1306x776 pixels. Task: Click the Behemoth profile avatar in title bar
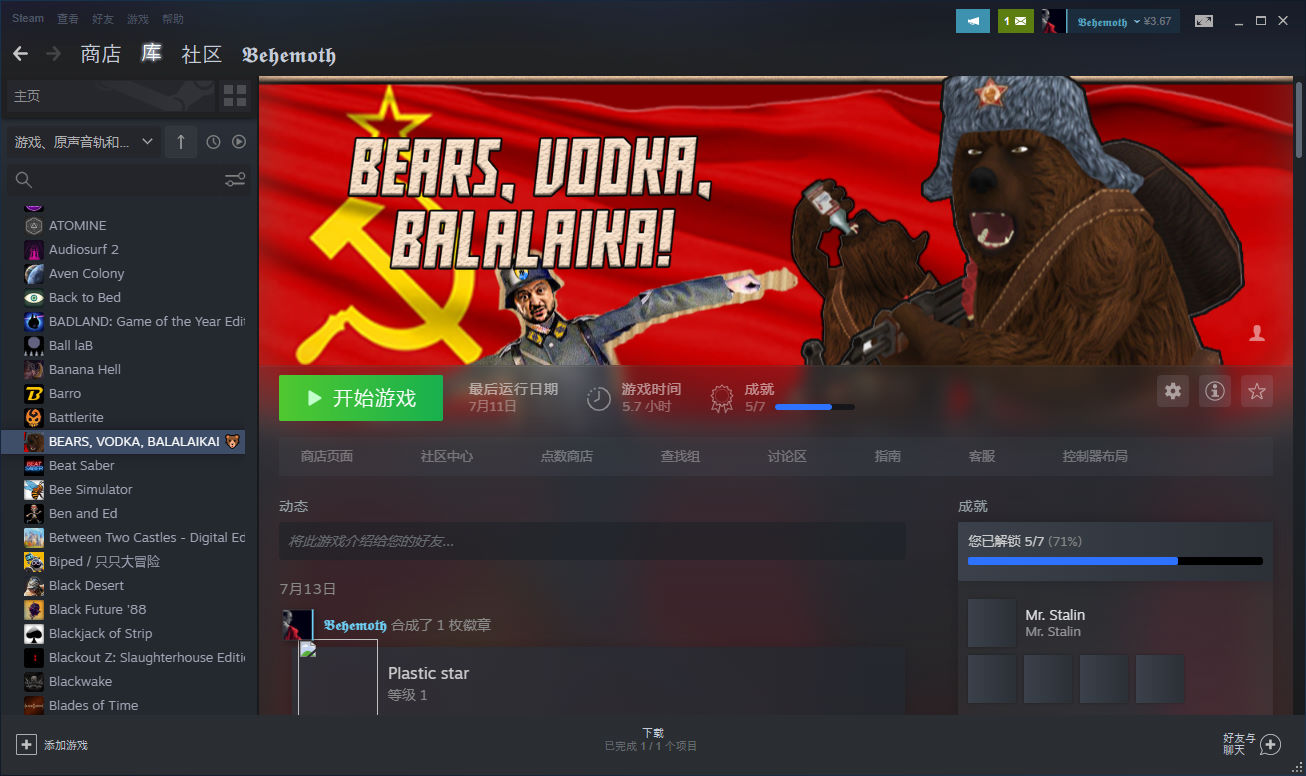coord(1052,21)
